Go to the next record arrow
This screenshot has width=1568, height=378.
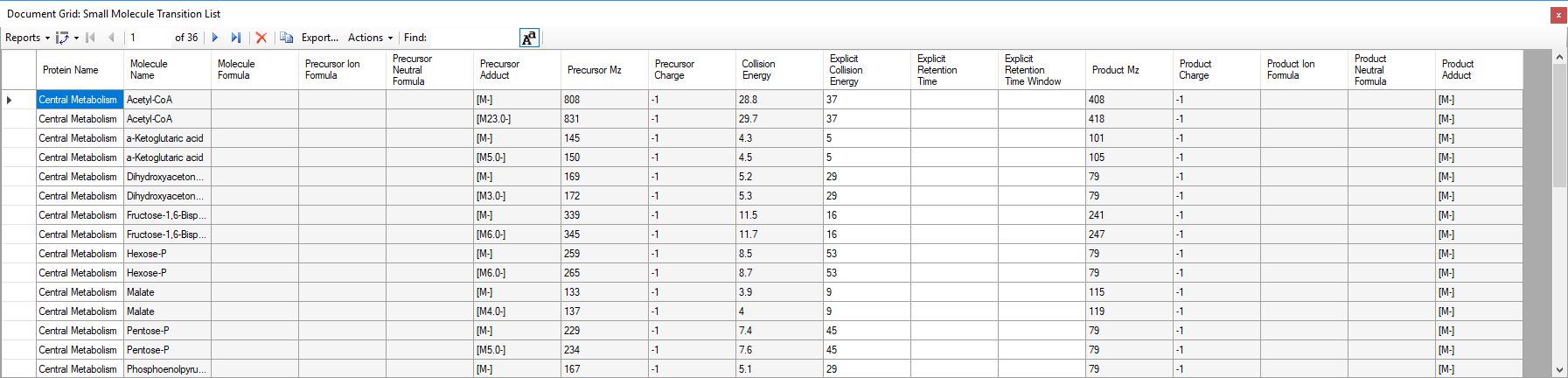pos(215,38)
